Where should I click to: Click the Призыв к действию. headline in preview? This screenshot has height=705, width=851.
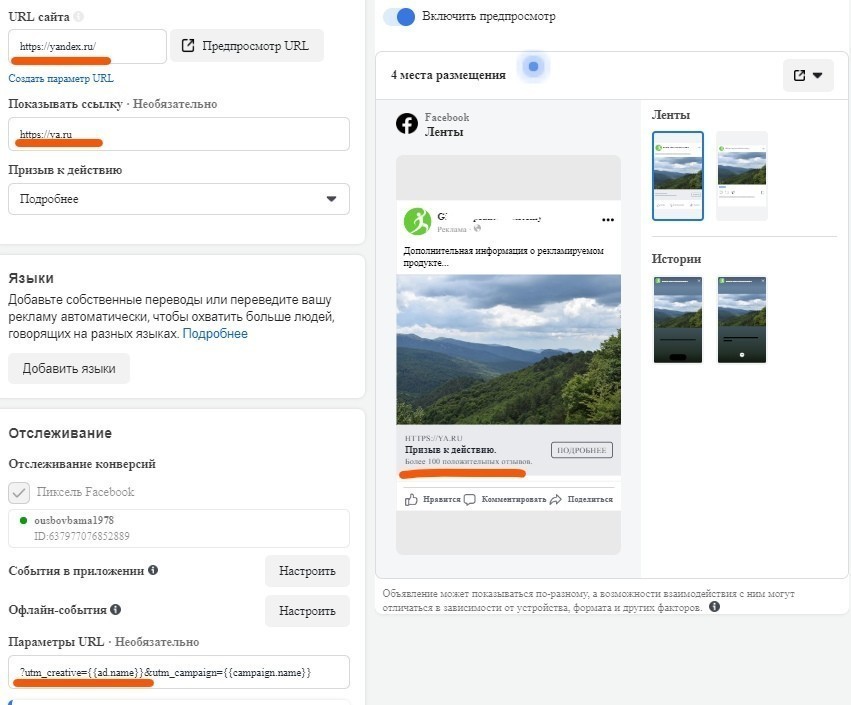point(450,449)
